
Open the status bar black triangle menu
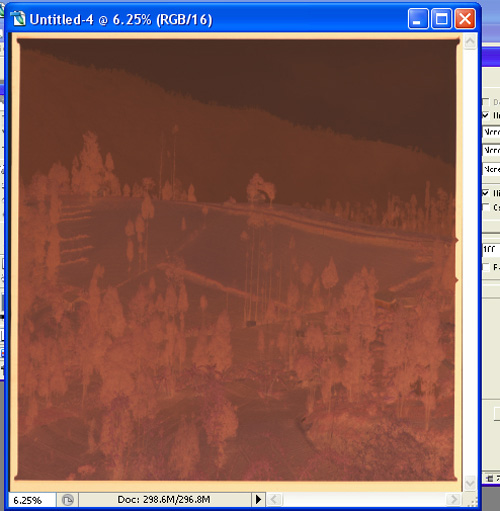tap(258, 499)
